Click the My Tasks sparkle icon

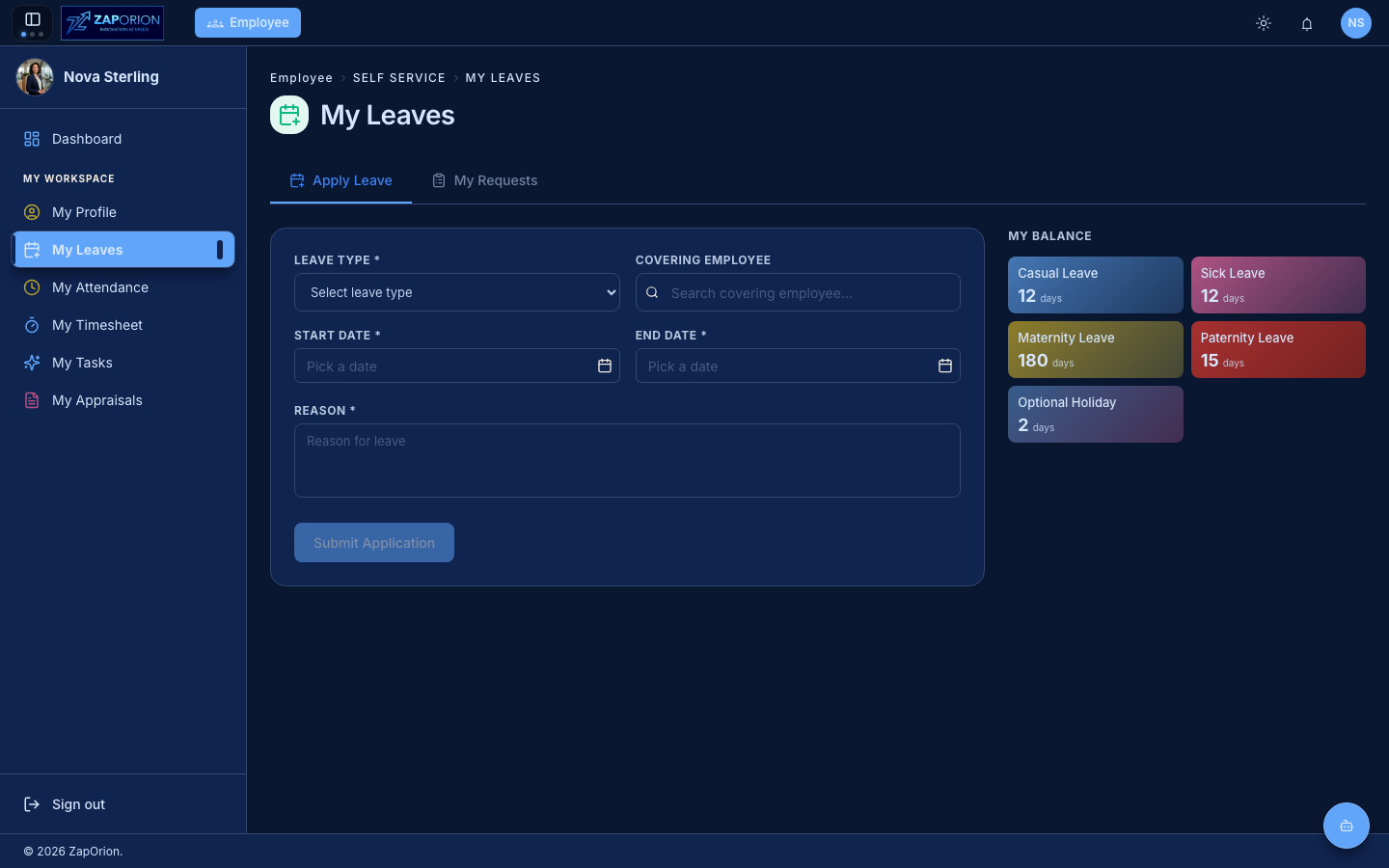pyautogui.click(x=32, y=363)
